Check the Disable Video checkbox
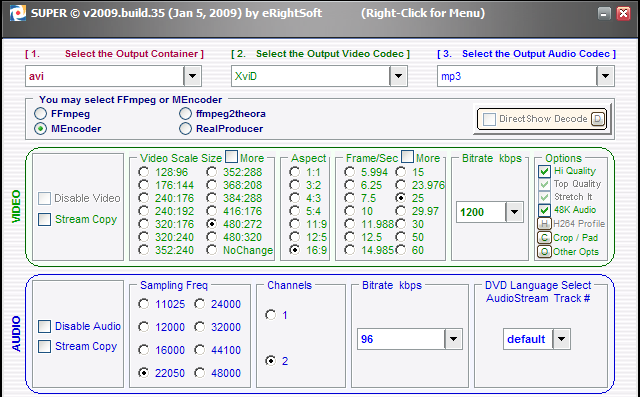The height and width of the screenshot is (397, 640). (x=44, y=198)
